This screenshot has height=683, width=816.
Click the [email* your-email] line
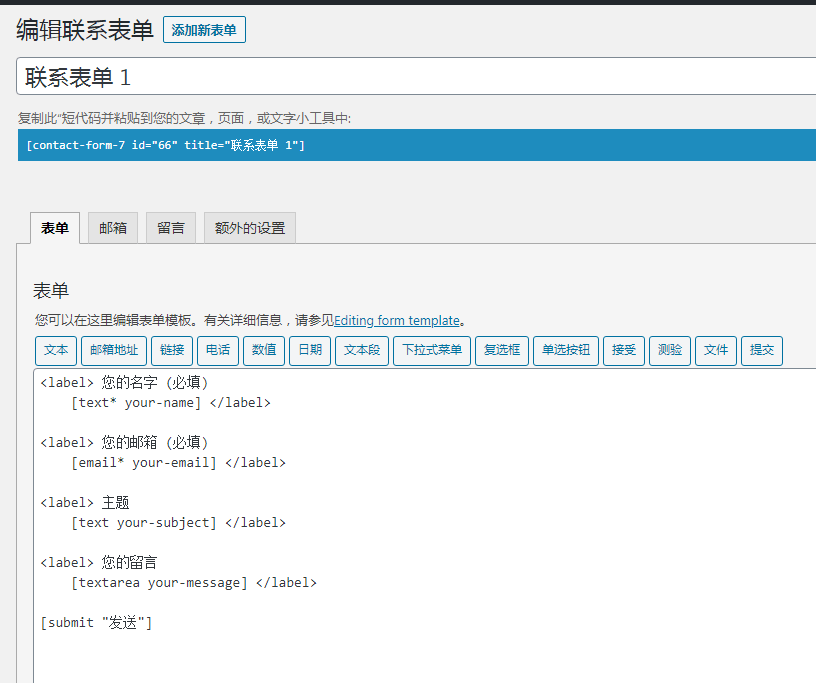[x=178, y=463]
